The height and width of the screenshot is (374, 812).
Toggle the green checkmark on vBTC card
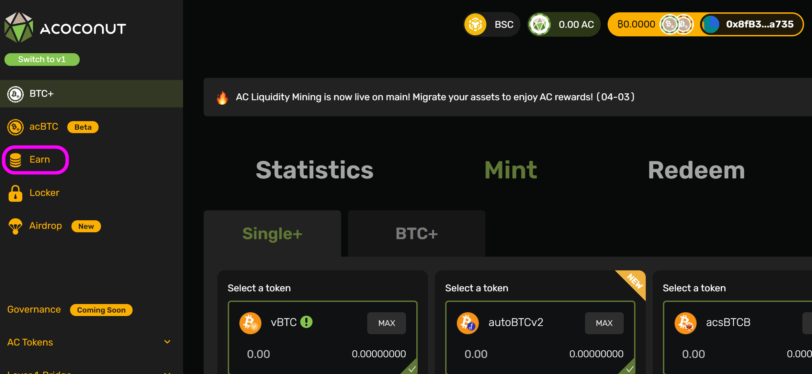click(x=411, y=368)
